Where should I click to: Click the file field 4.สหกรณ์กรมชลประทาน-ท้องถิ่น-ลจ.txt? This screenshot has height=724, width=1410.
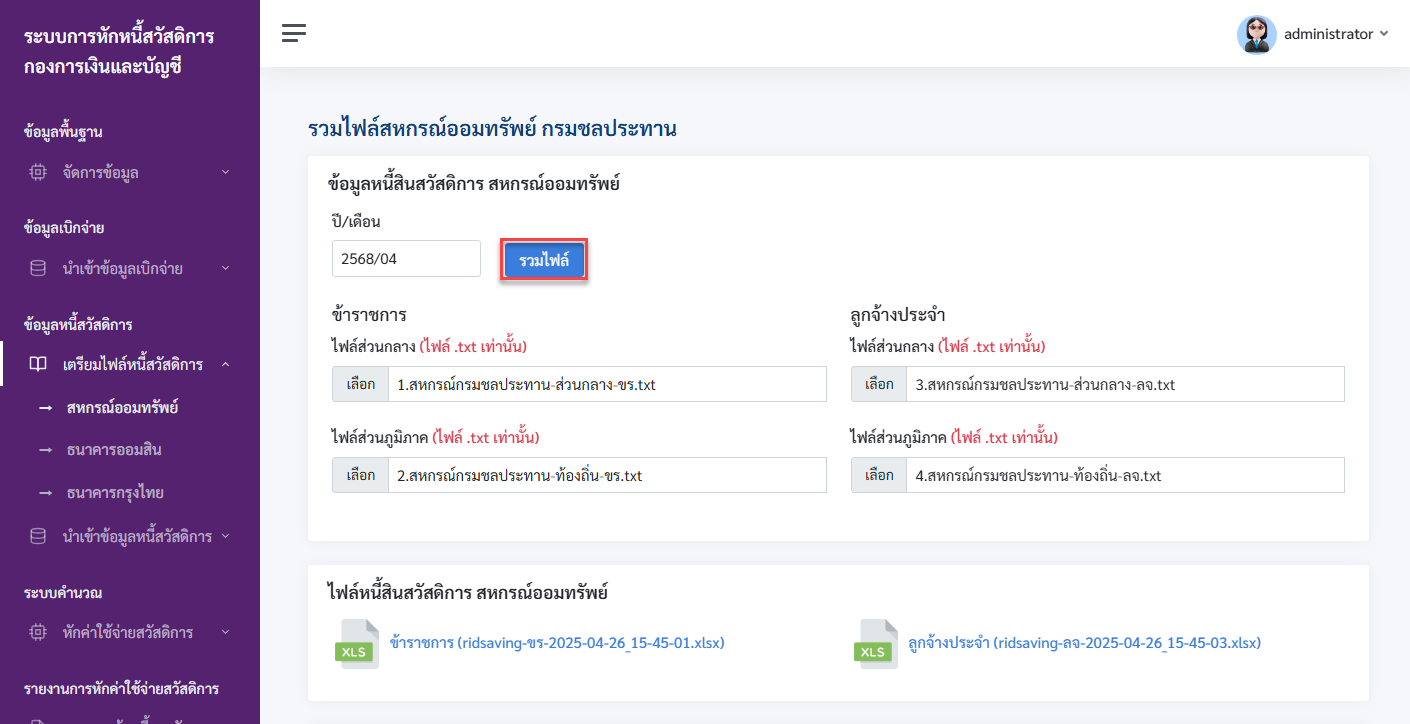1125,475
